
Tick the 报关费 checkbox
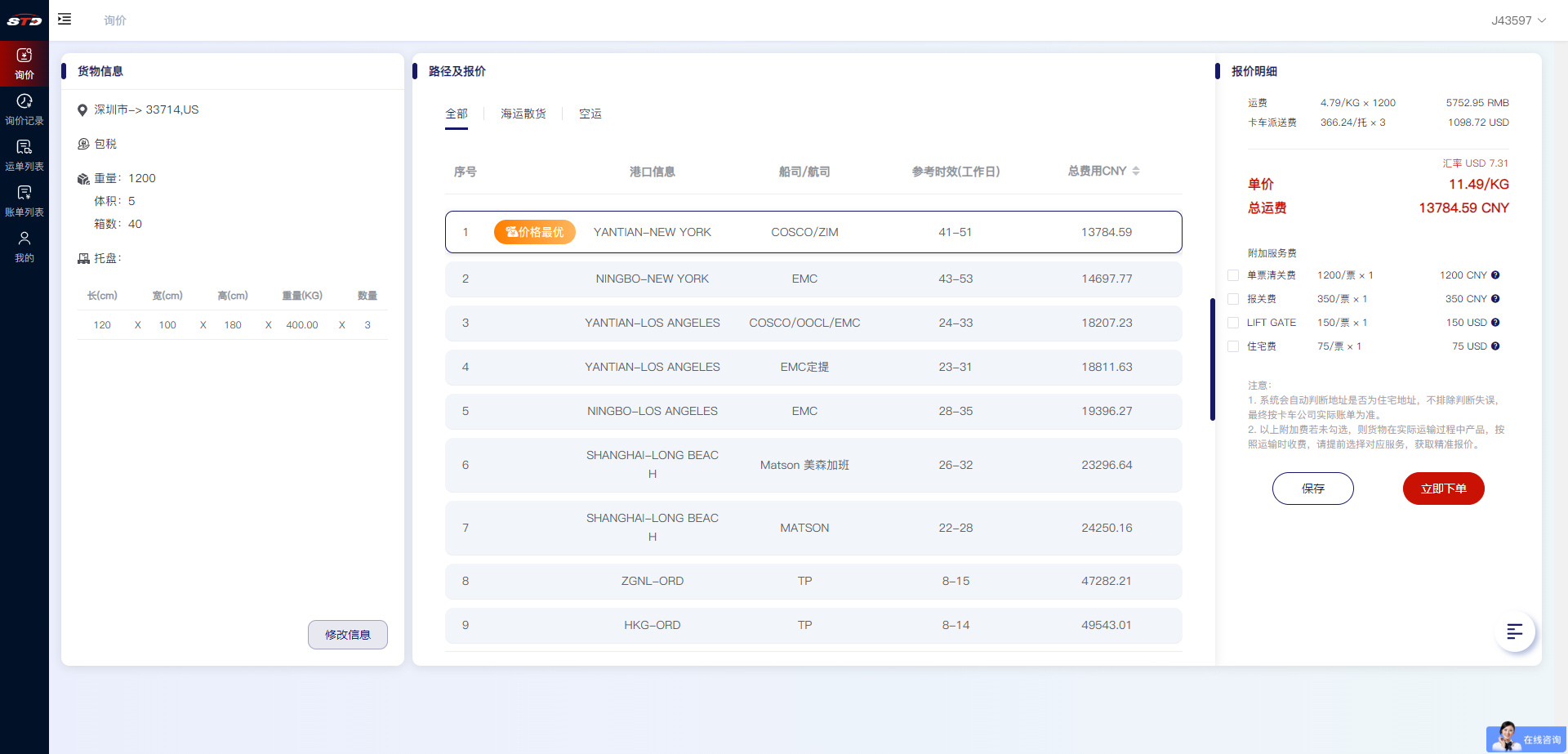click(1233, 299)
